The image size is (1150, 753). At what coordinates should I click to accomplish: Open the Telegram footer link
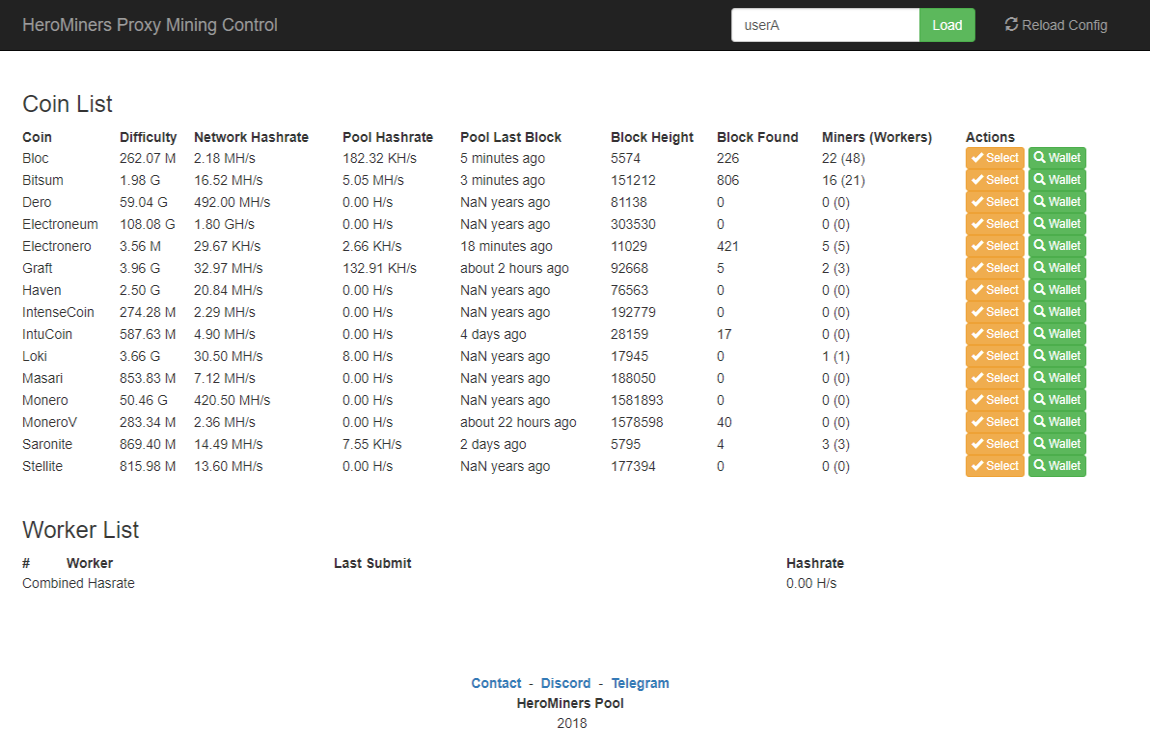(x=640, y=683)
